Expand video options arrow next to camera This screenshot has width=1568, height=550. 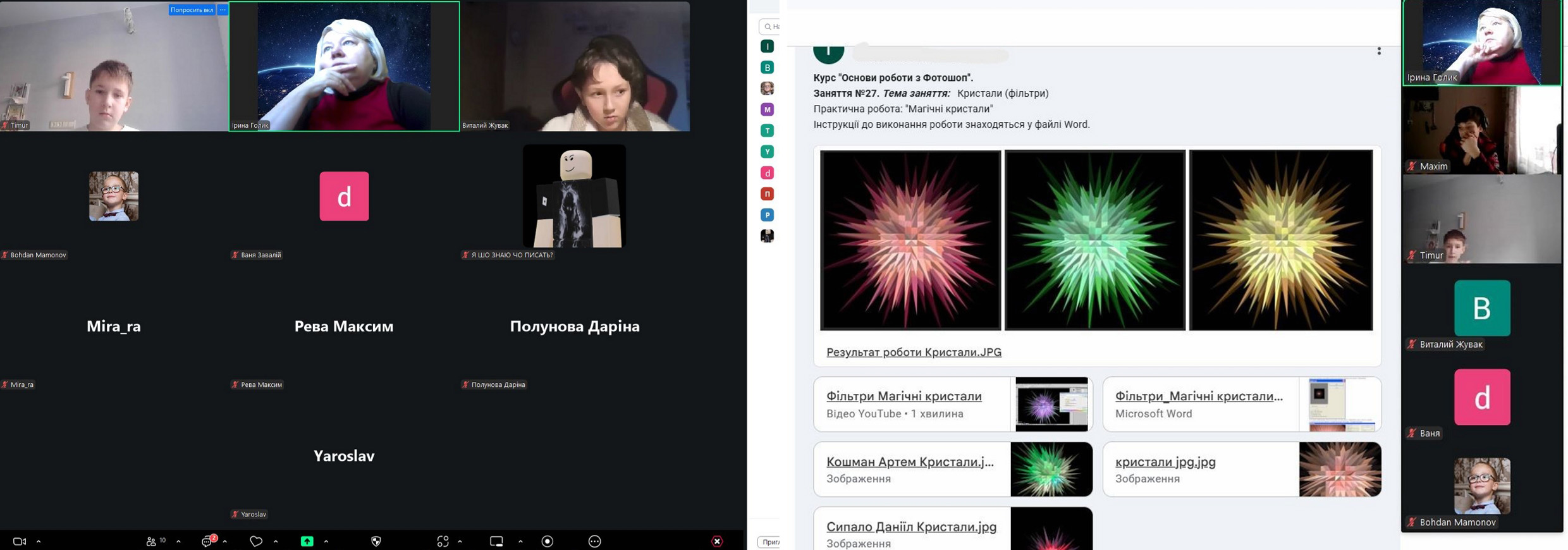click(39, 542)
